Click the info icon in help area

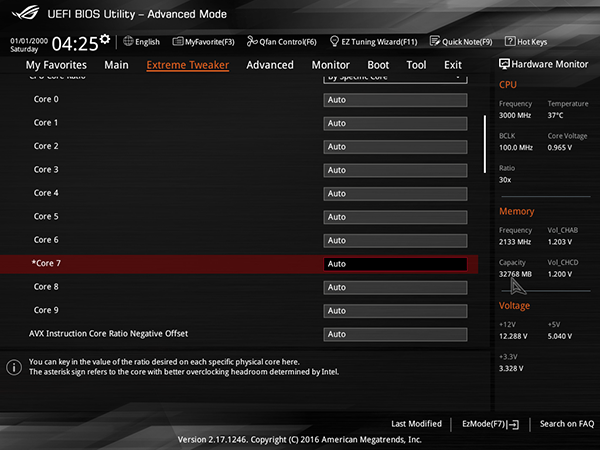click(14, 367)
